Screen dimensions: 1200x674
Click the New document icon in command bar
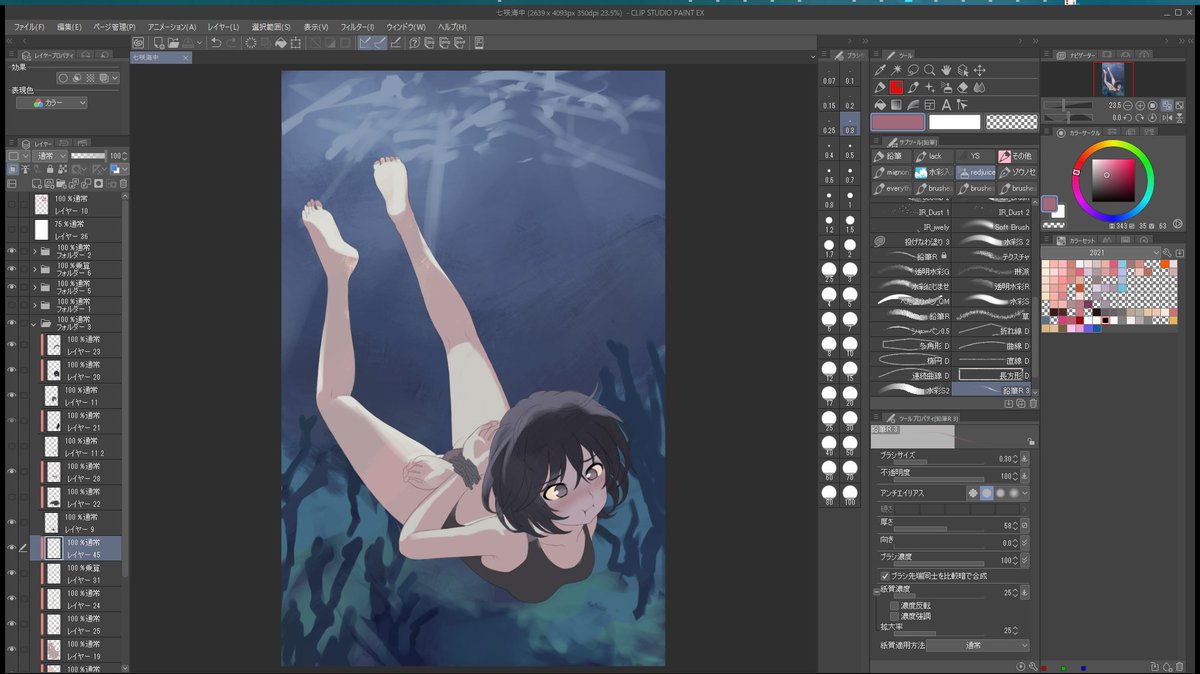point(159,42)
